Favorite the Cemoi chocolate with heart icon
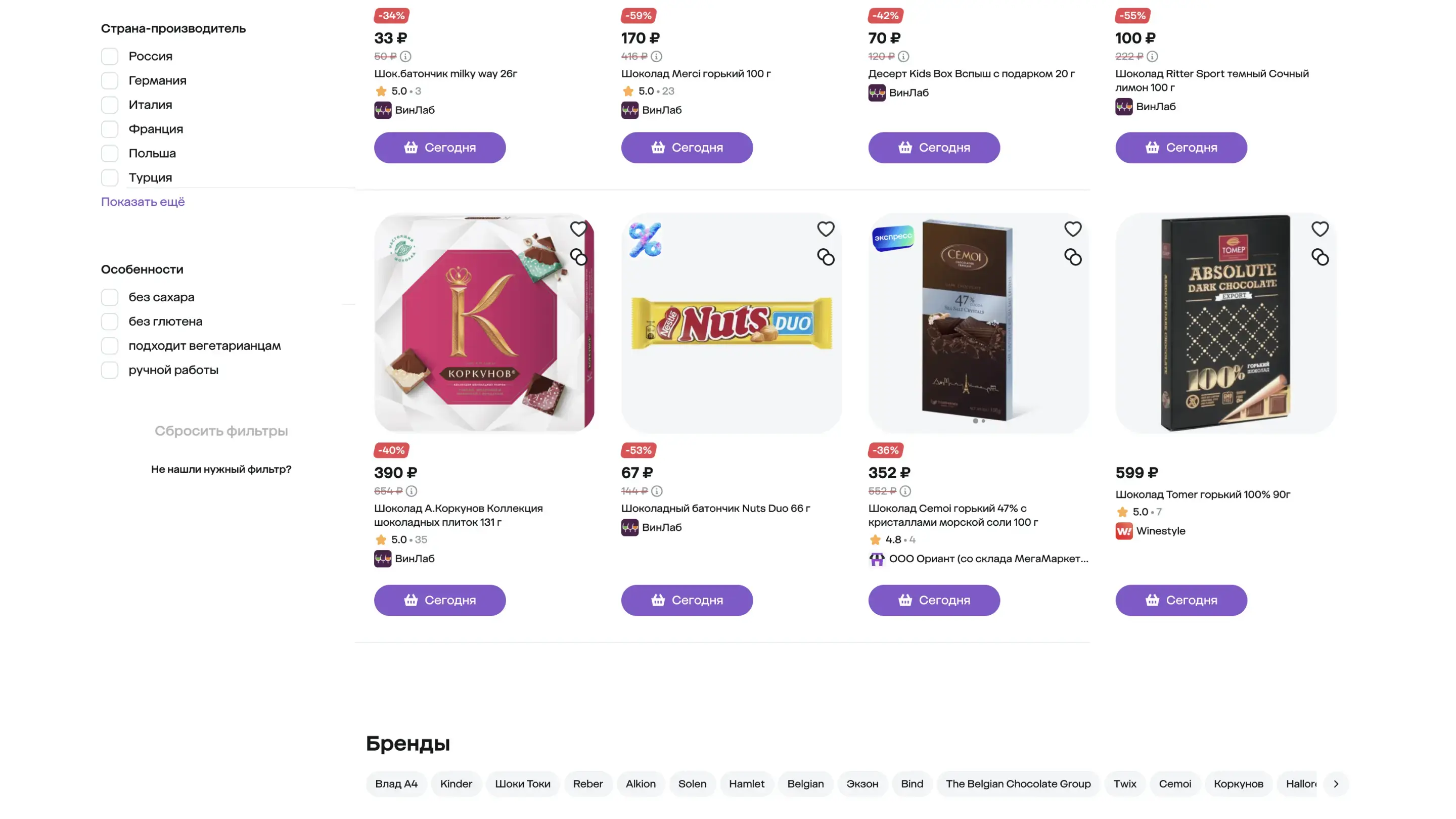 (1073, 229)
